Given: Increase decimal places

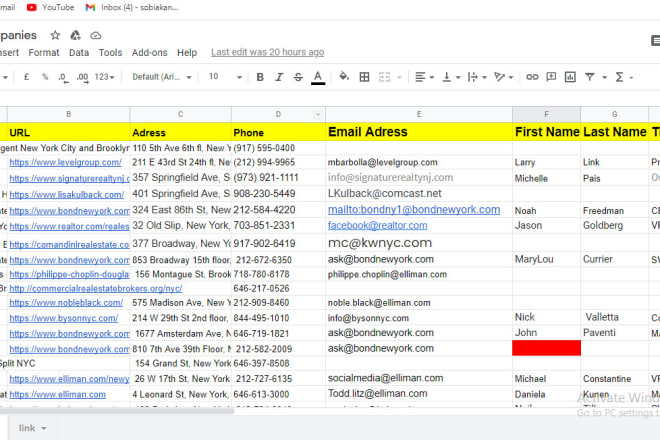Looking at the screenshot, I should coord(82,77).
